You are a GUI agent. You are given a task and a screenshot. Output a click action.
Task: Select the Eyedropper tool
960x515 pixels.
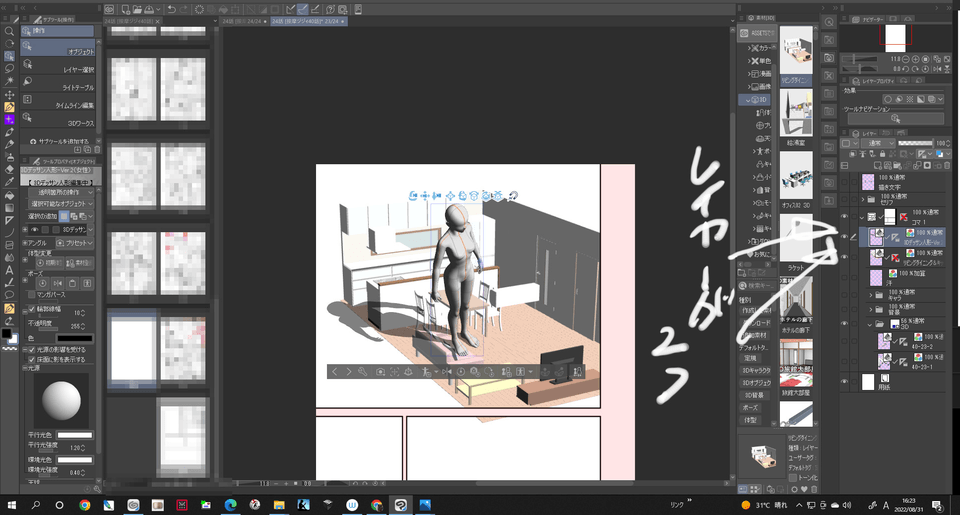click(9, 182)
